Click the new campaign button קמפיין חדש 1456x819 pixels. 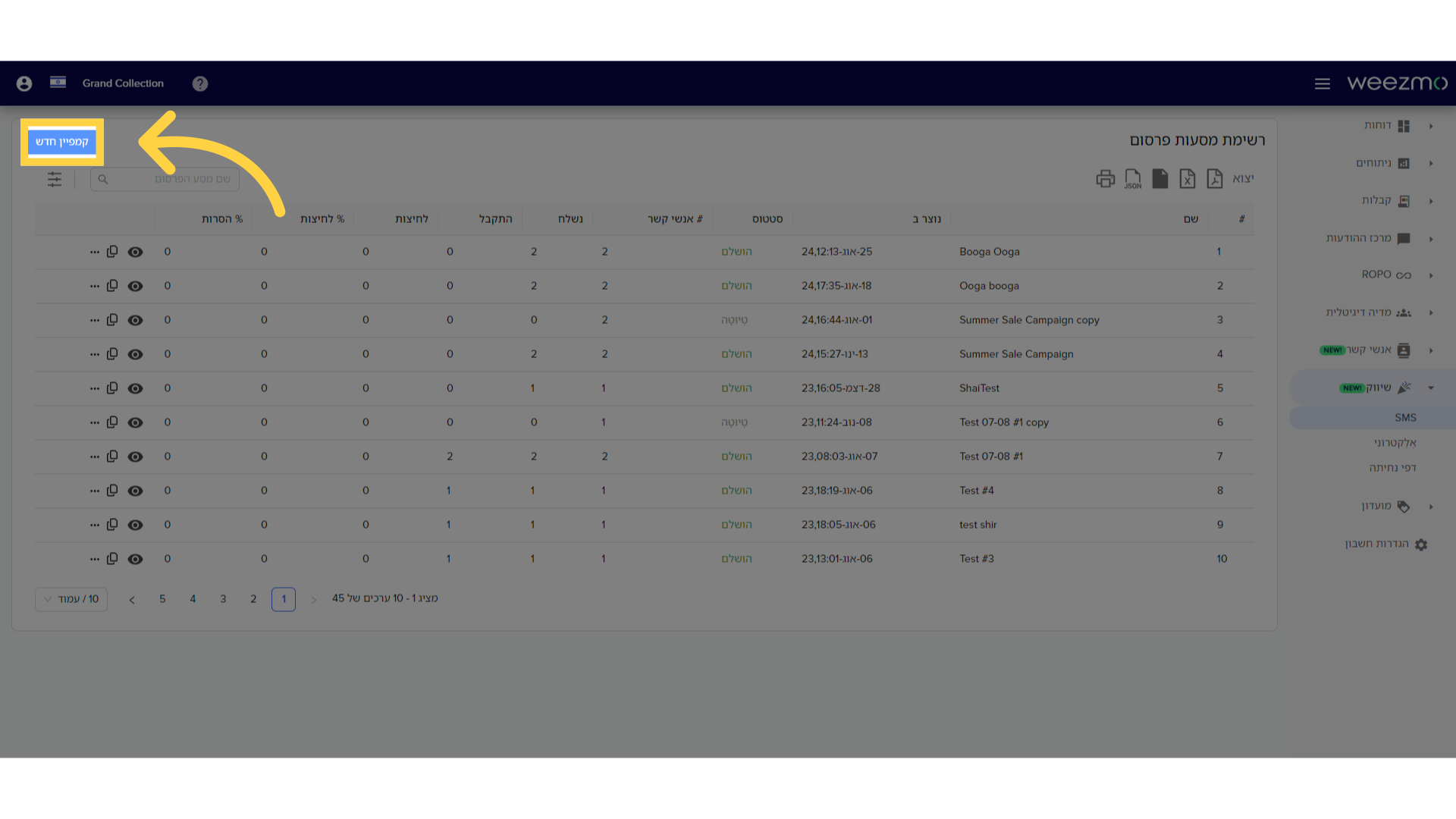[62, 142]
